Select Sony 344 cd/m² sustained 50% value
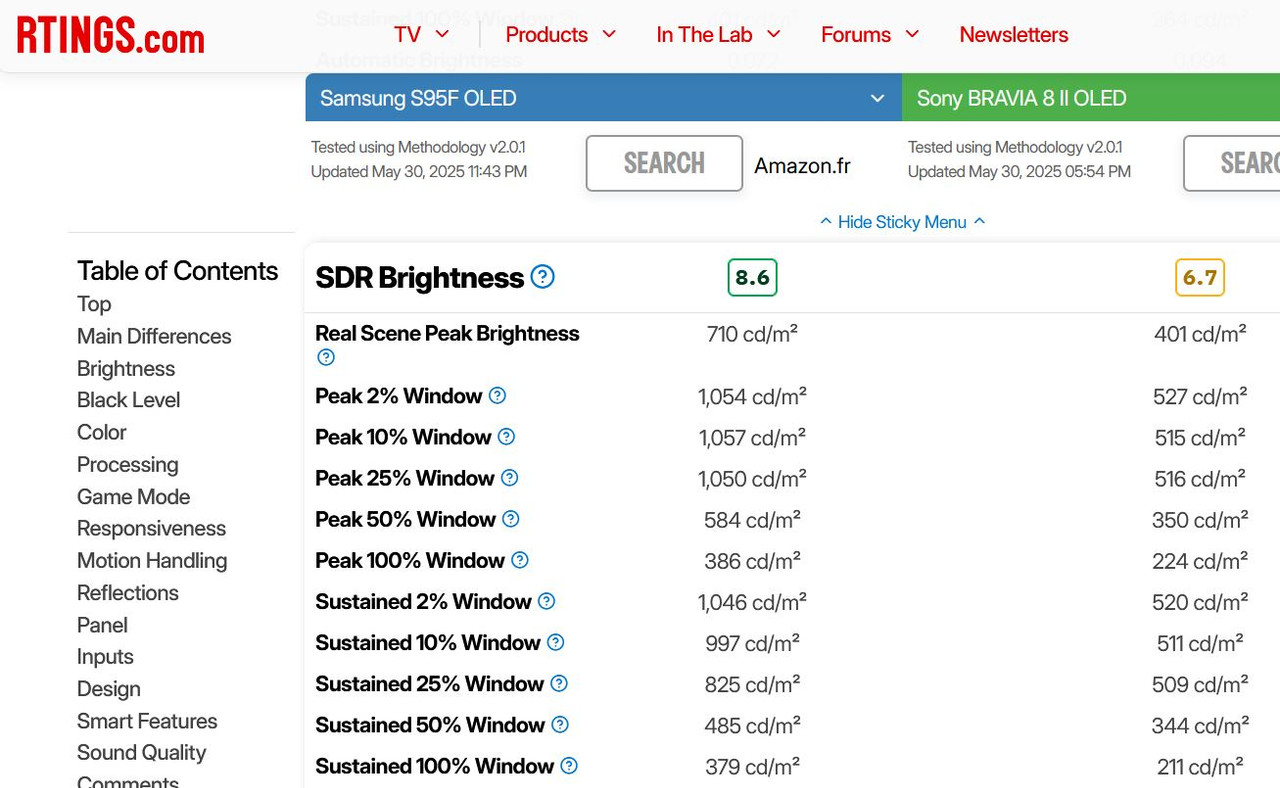 tap(1200, 725)
